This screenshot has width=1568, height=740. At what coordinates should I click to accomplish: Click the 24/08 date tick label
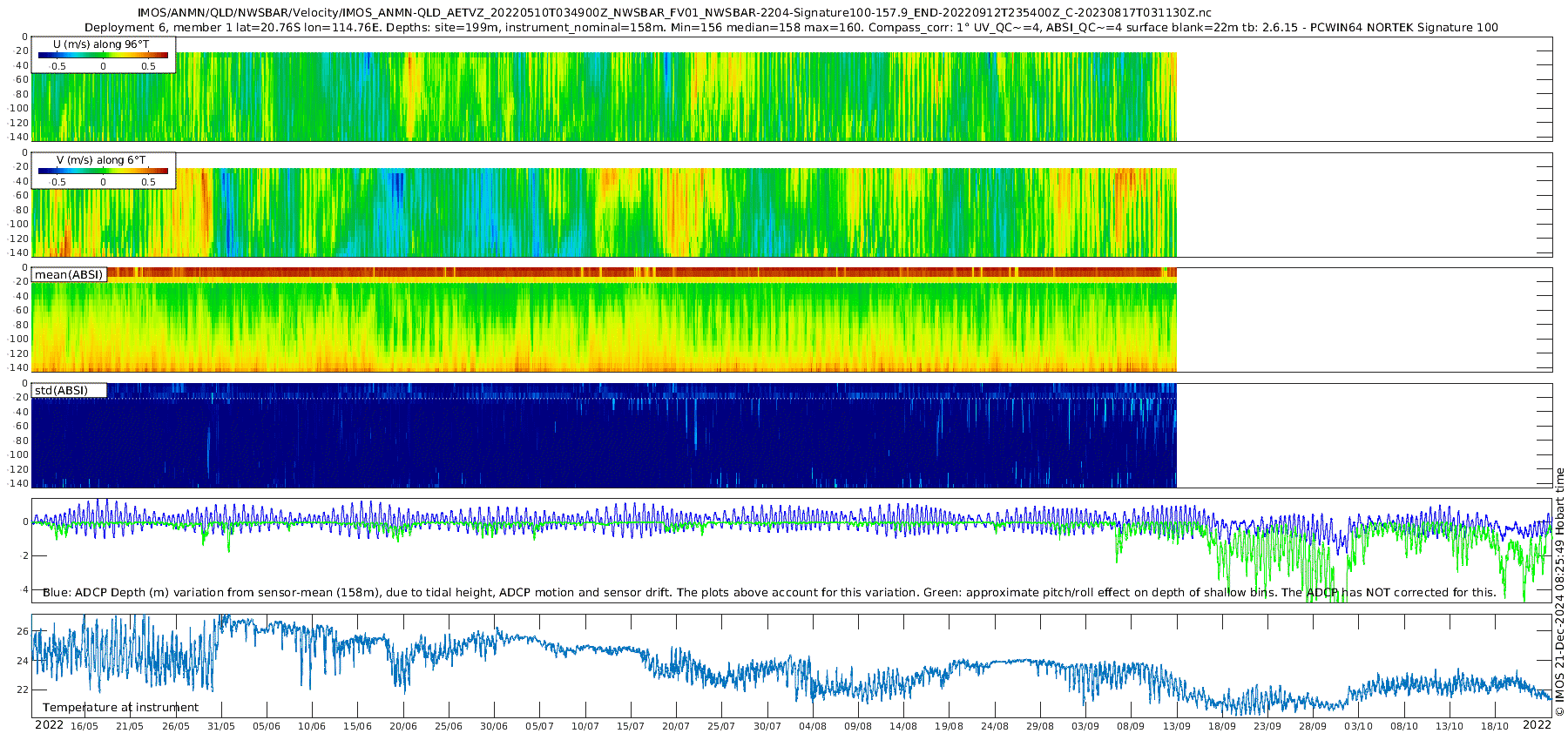(x=994, y=726)
